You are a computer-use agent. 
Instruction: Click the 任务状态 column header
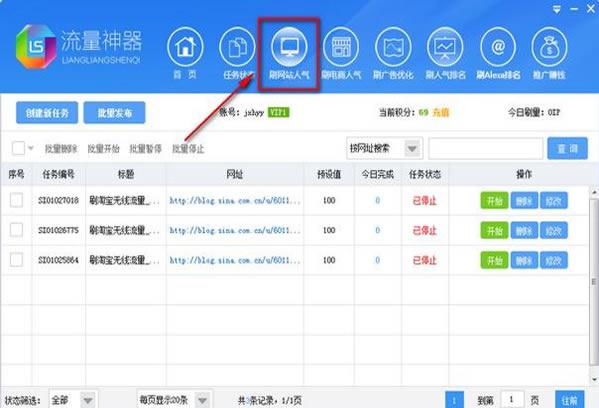coord(425,175)
